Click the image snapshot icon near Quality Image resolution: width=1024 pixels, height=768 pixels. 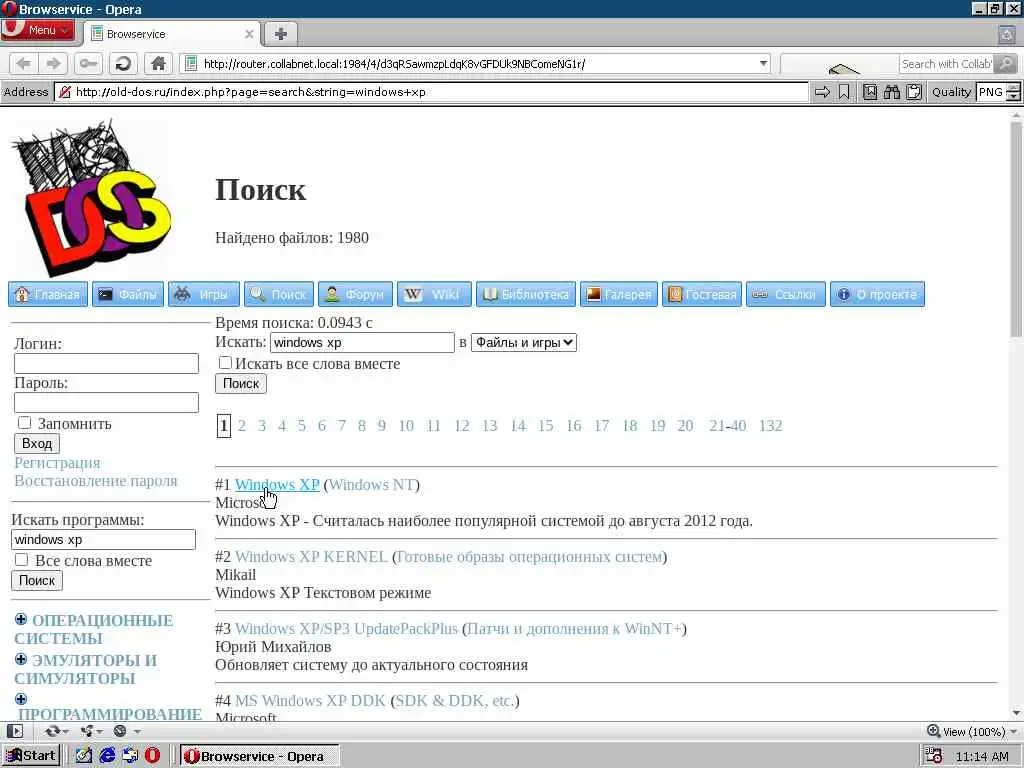[x=870, y=92]
